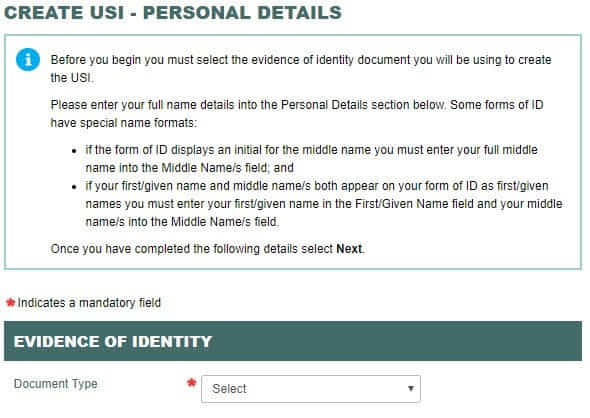
Task: Click the bold Next word in instructions
Action: coord(349,249)
